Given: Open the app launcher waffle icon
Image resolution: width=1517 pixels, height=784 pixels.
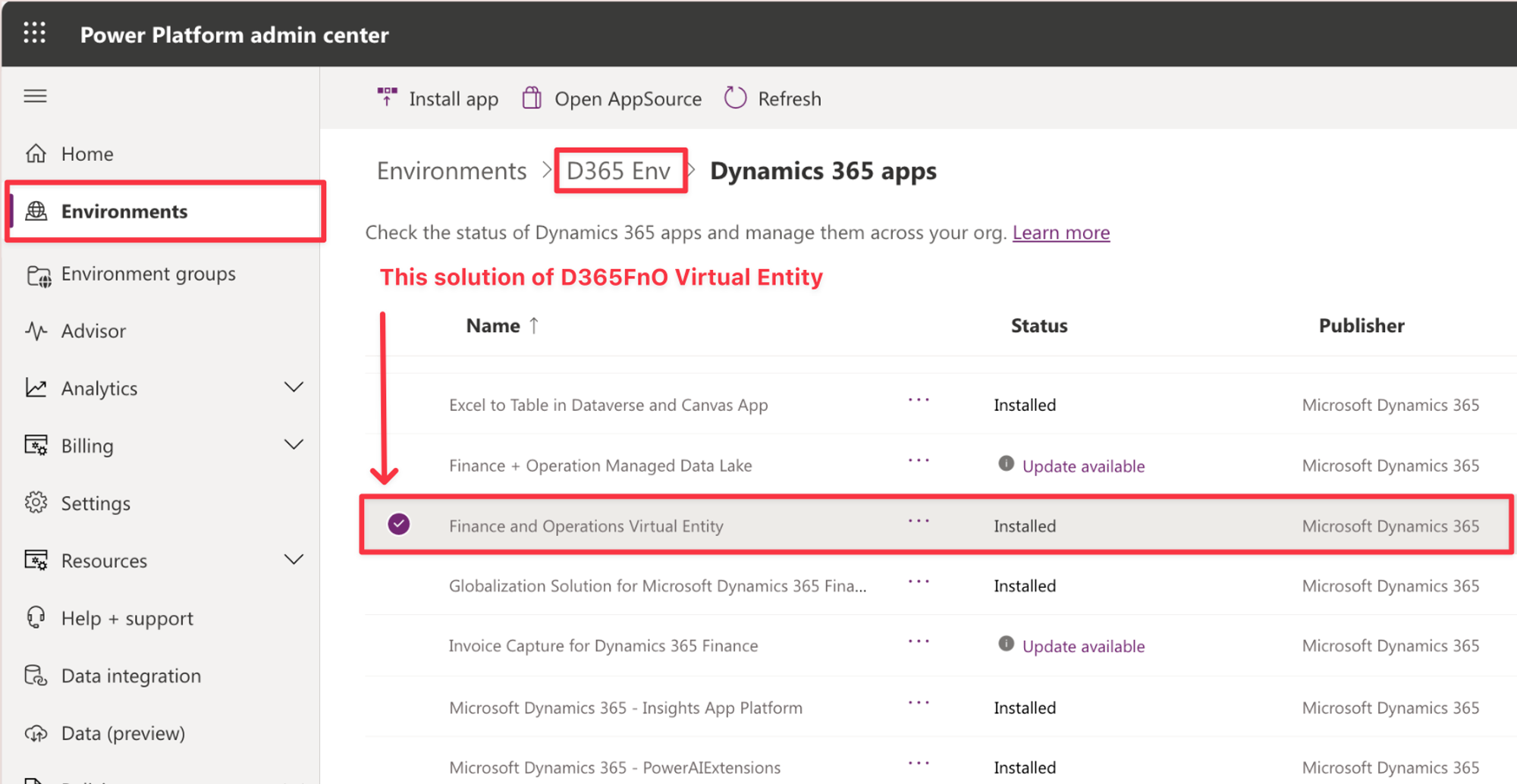Looking at the screenshot, I should [34, 33].
